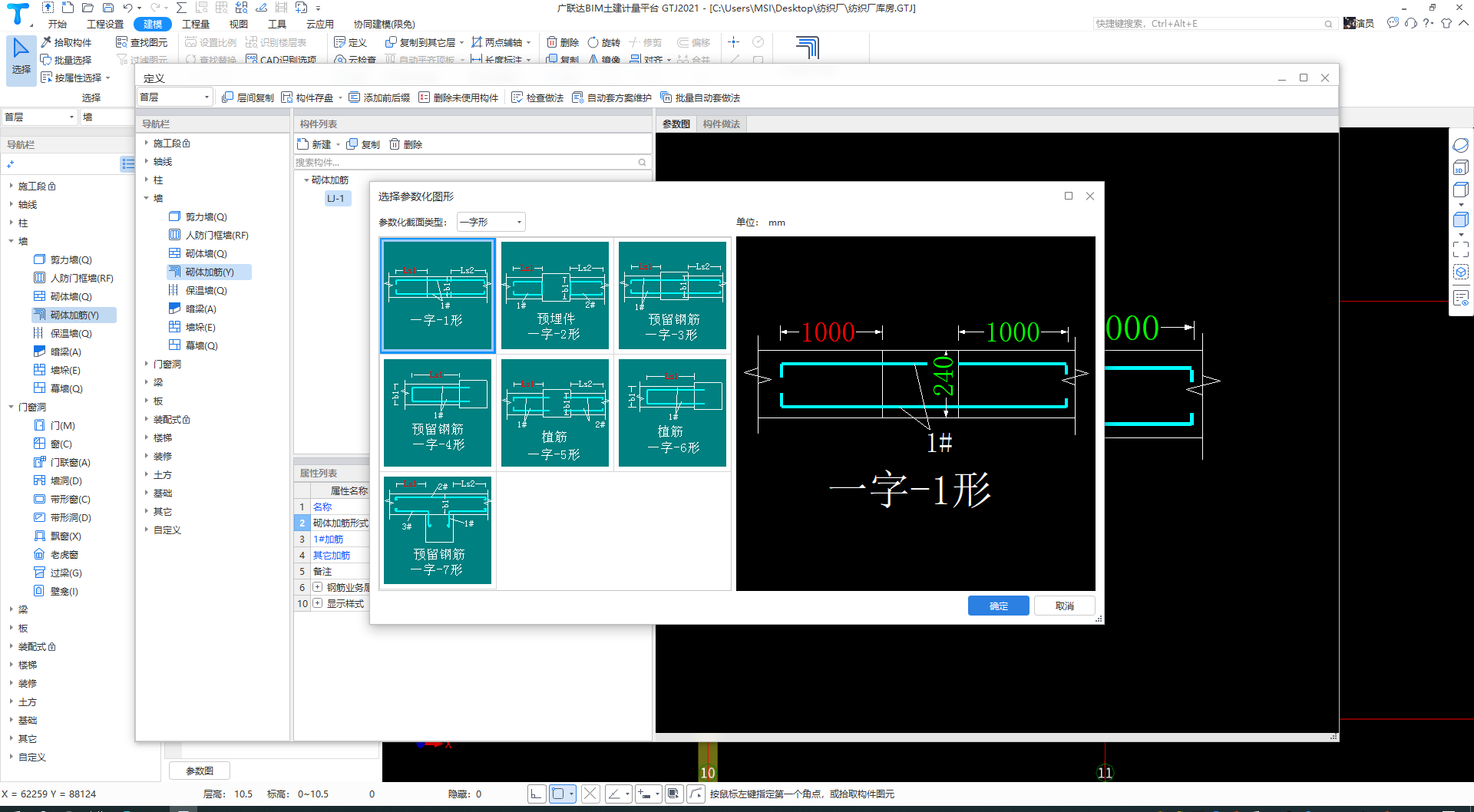Screen dimensions: 1474x812
Task: Click the 拾取构件 pick component icon
Action: point(46,42)
